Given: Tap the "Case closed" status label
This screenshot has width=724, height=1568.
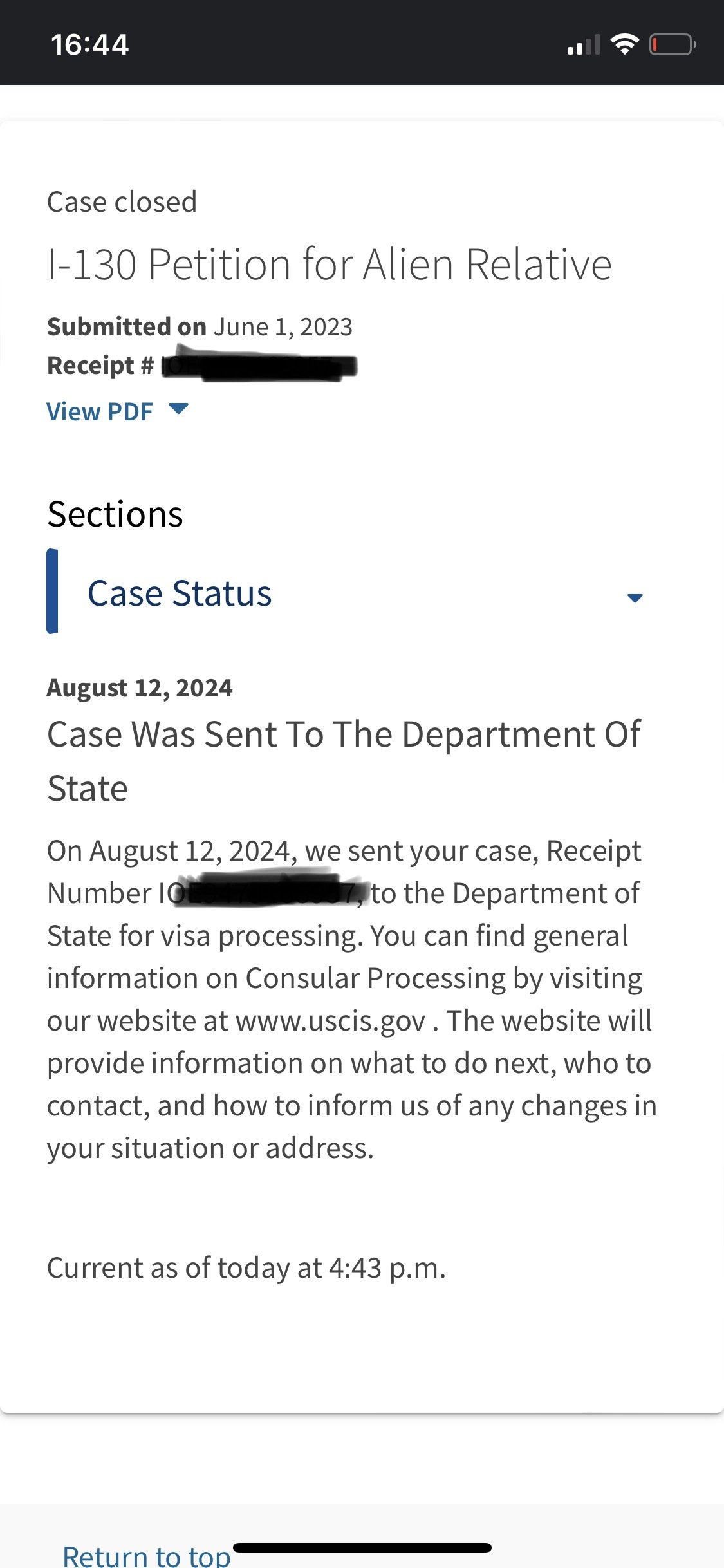Looking at the screenshot, I should (122, 202).
